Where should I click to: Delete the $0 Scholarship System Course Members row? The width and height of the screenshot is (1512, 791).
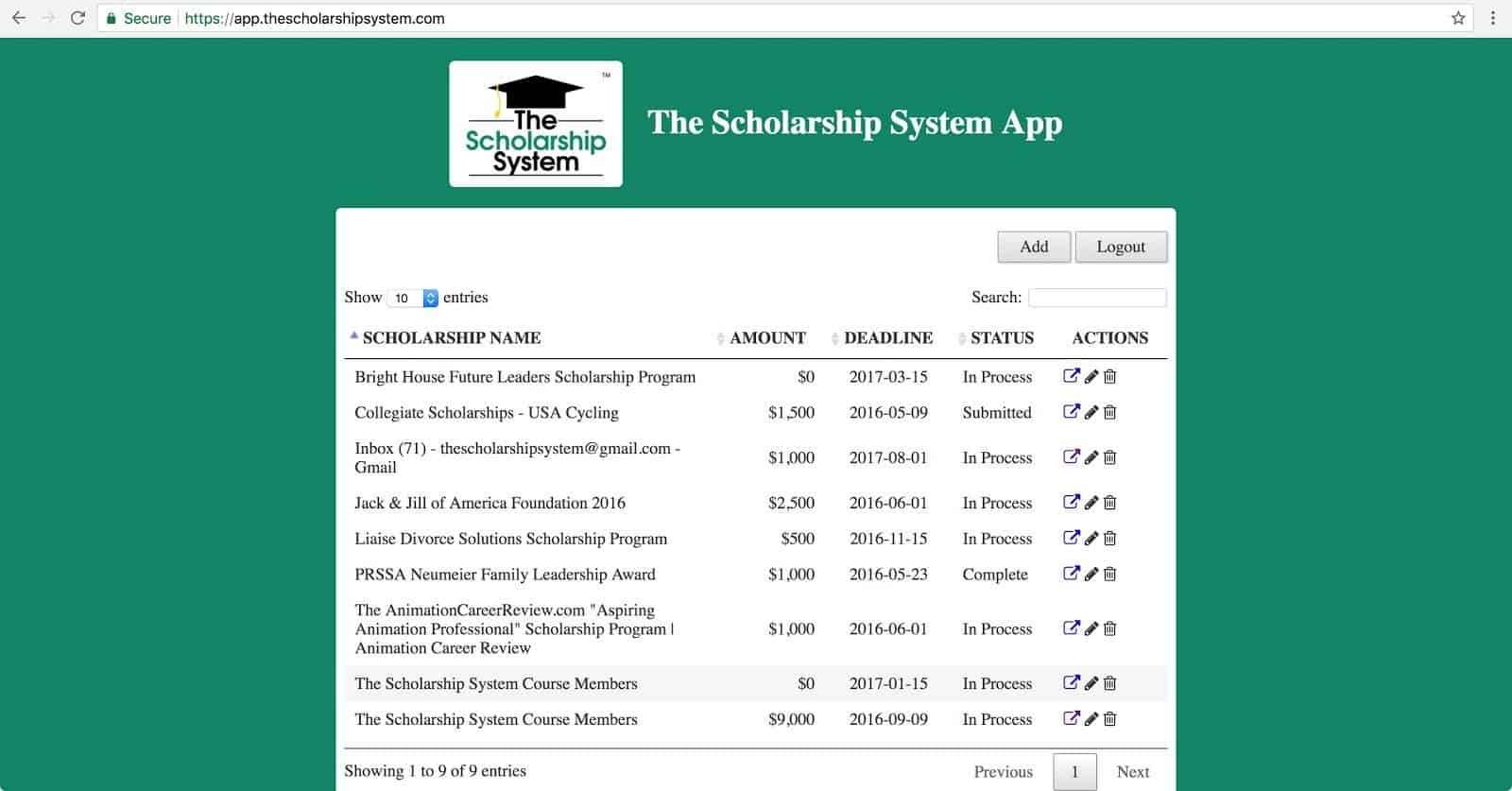[1109, 683]
